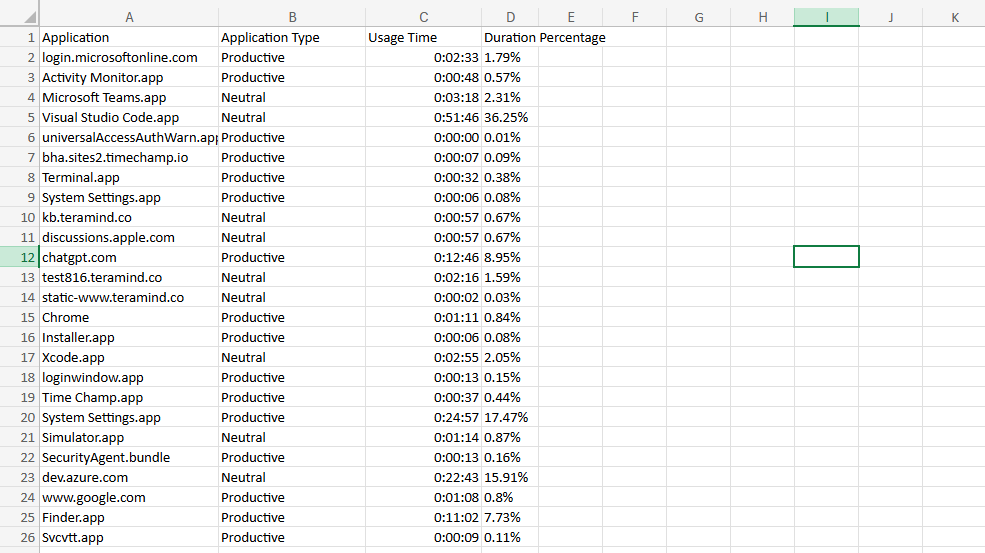Select cell 'loginwindow.app'
The height and width of the screenshot is (553, 985).
click(129, 377)
